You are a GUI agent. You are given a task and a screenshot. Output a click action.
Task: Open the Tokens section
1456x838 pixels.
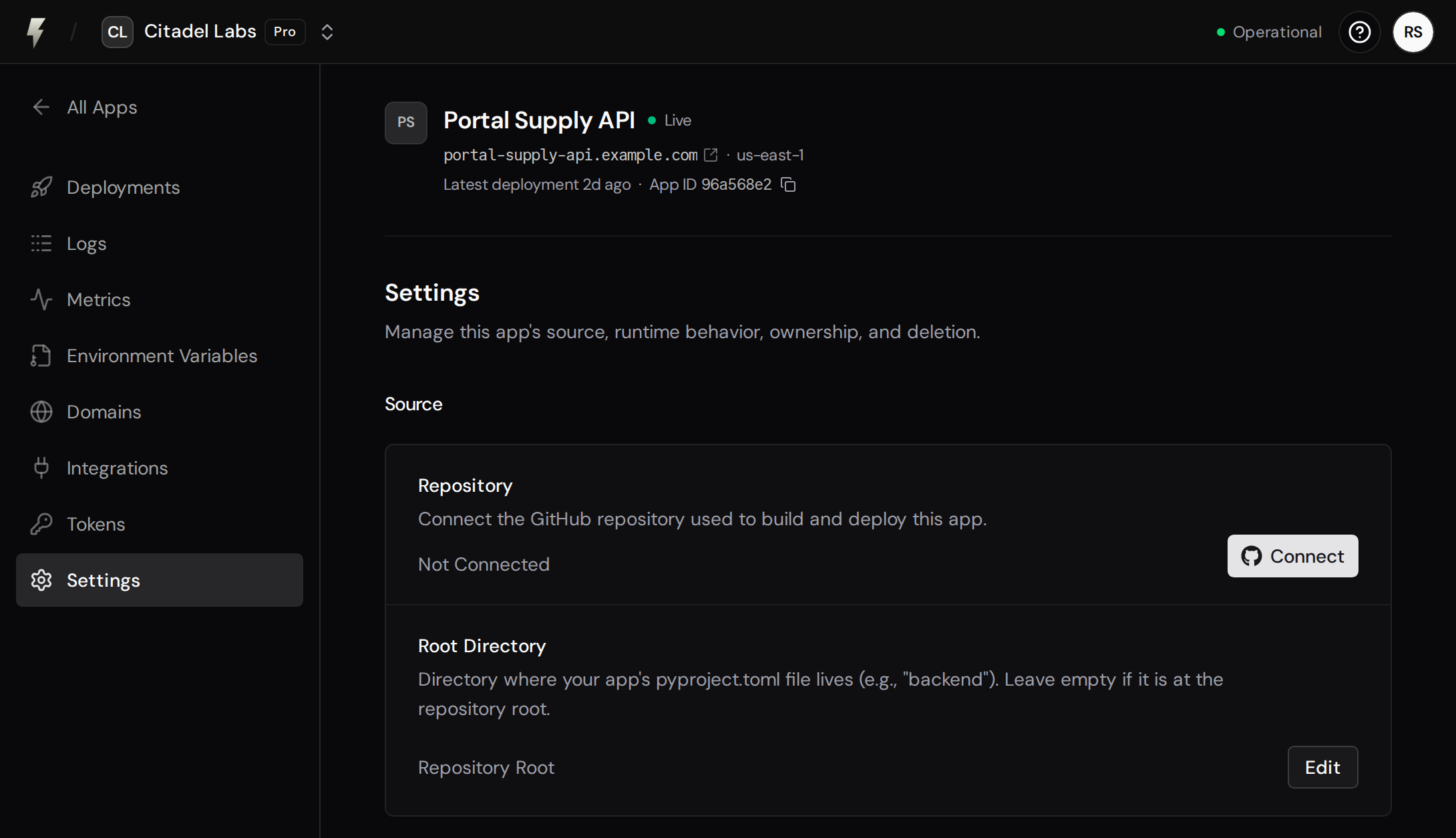tap(160, 524)
